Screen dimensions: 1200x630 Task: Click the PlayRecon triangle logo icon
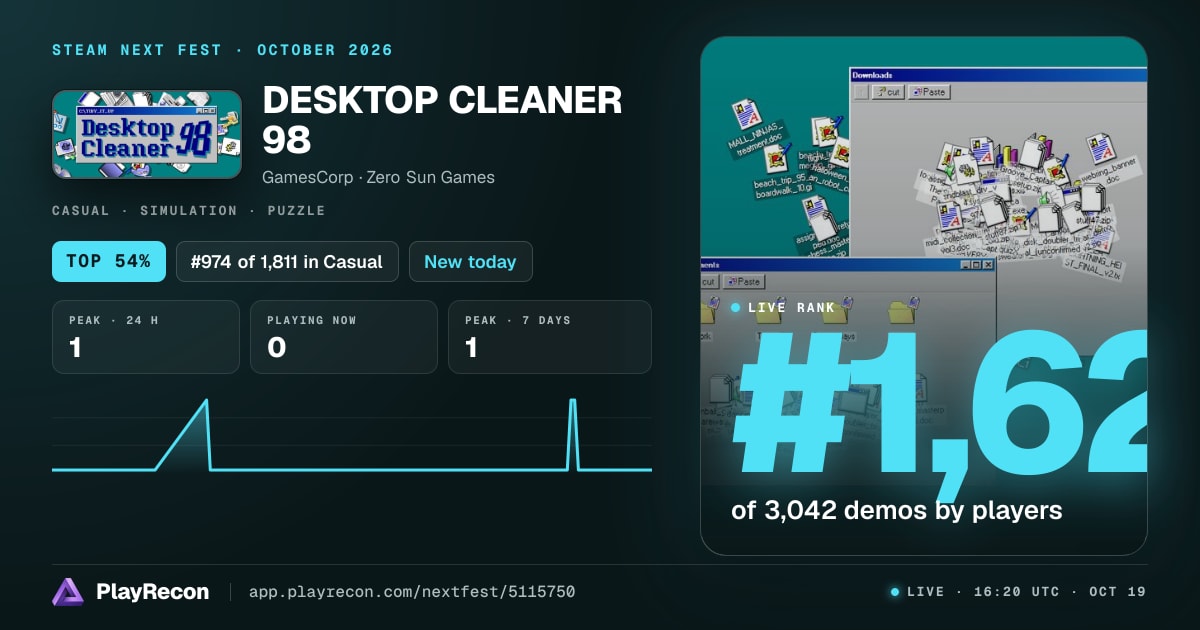67,592
